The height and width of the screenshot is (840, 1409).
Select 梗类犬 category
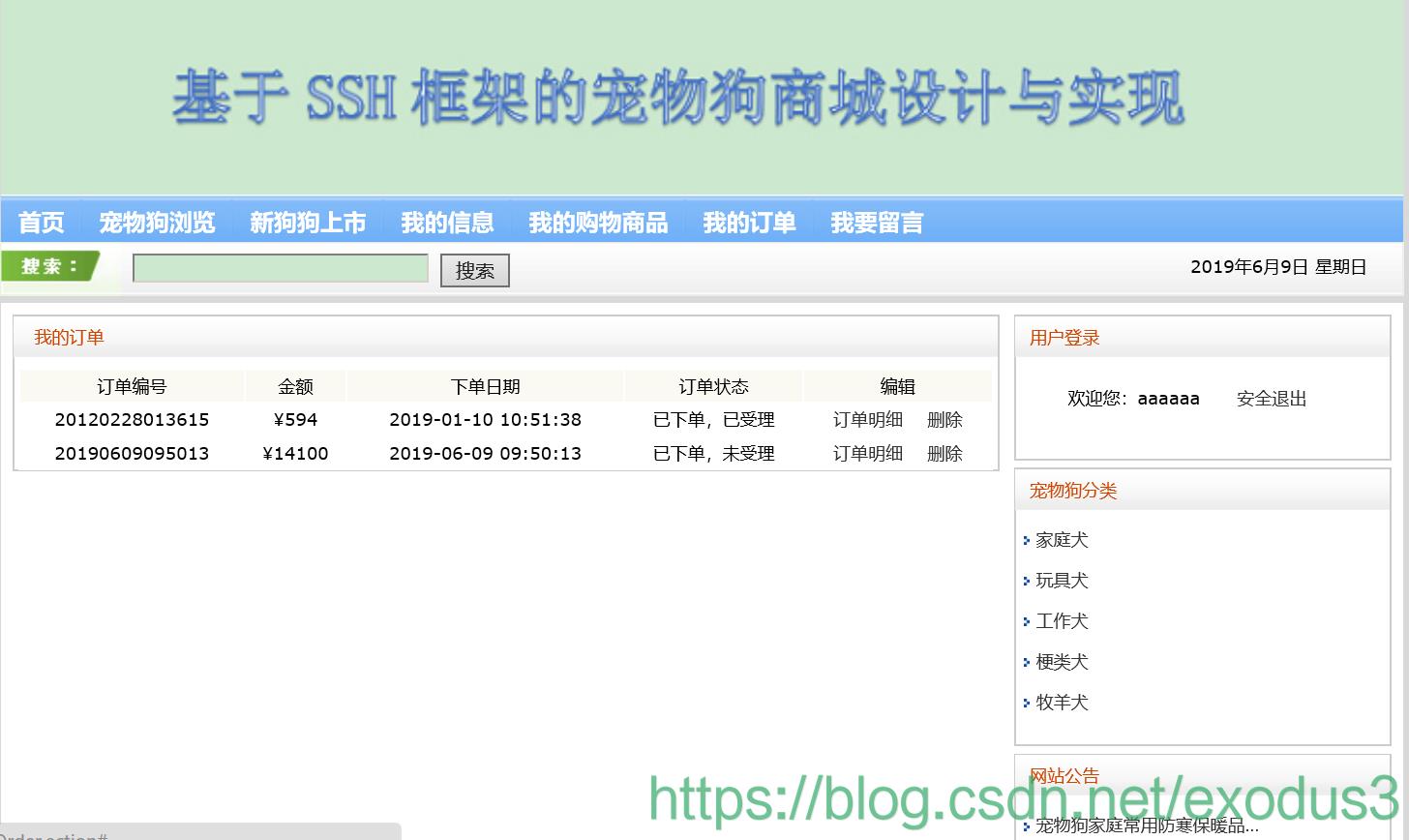pyautogui.click(x=1062, y=662)
